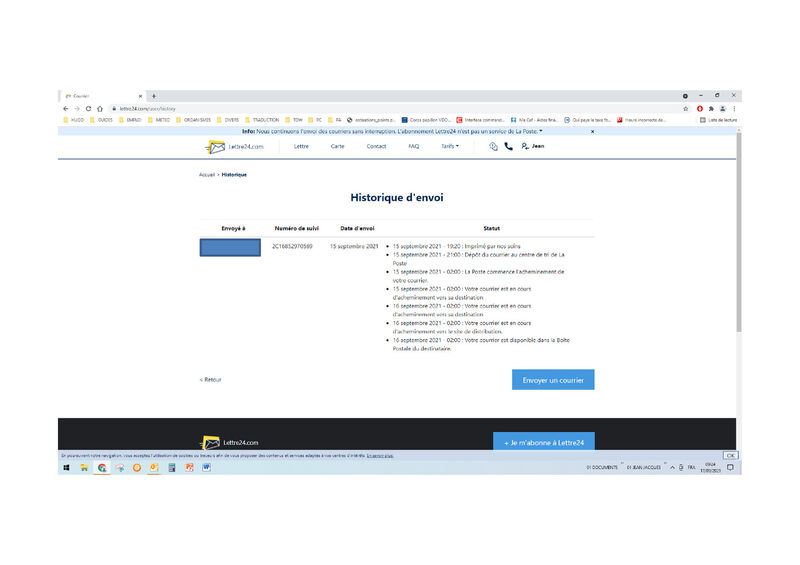This screenshot has width=800, height=565.
Task: Click the Je m'abonne à Lettre24 button
Action: [x=544, y=442]
